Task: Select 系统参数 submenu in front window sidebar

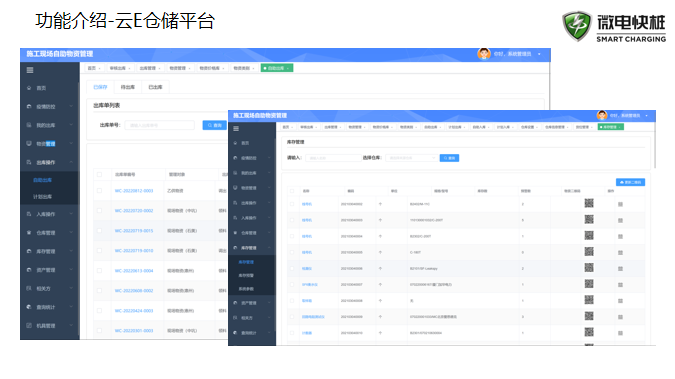Action: [x=246, y=289]
